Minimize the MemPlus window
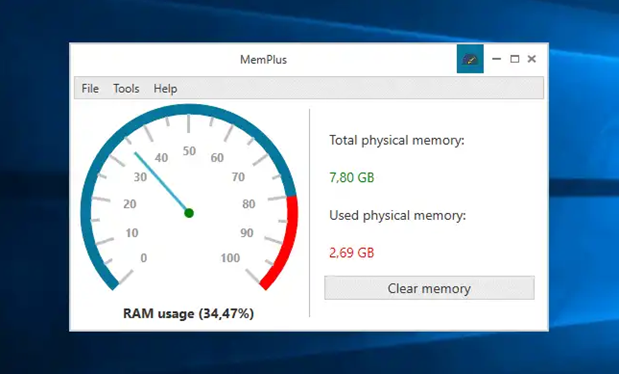The image size is (619, 374). click(496, 59)
